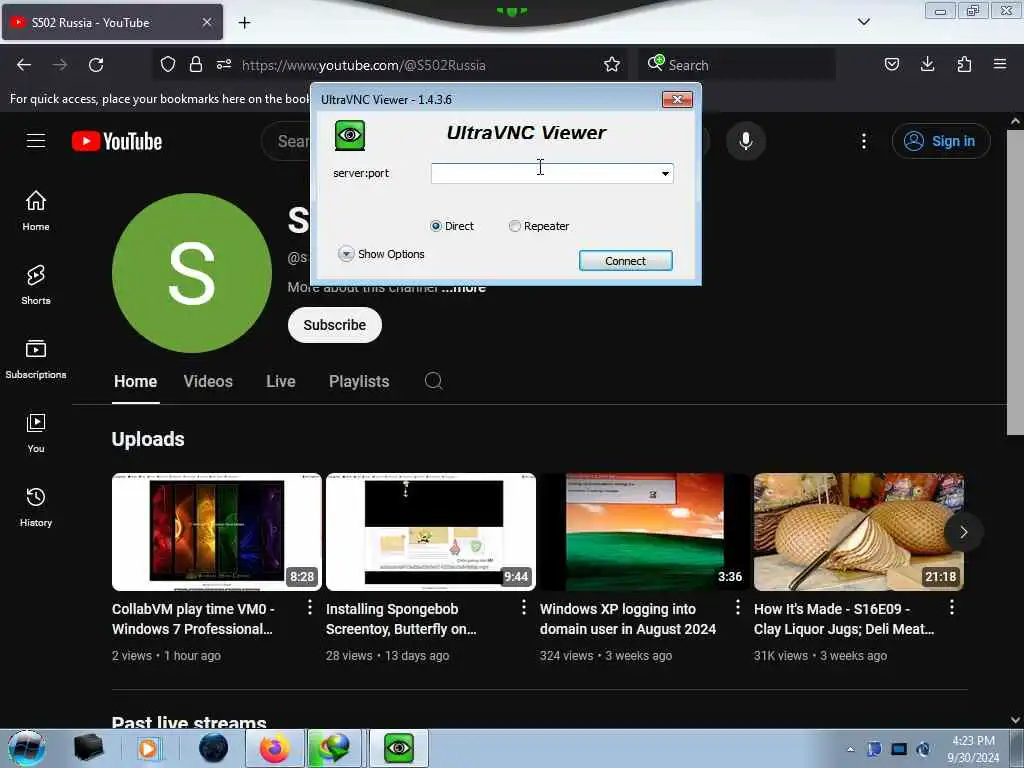
Task: Open Firefox from the taskbar
Action: pos(274,748)
